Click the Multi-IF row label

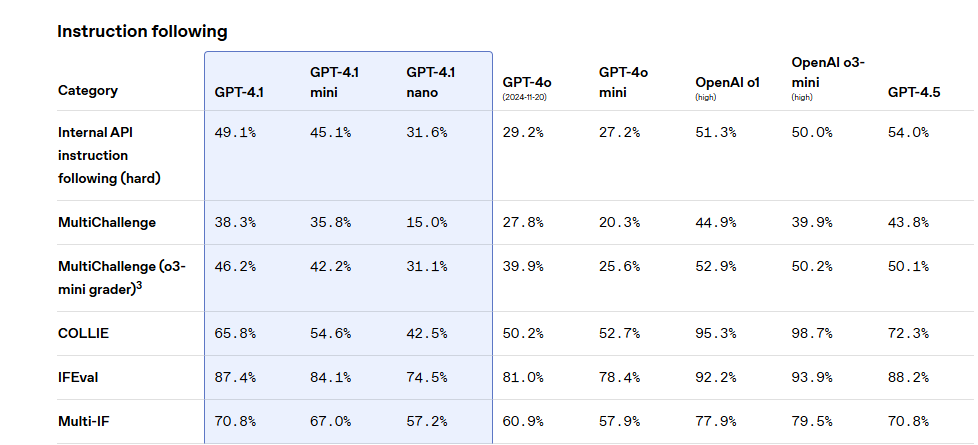[83, 421]
